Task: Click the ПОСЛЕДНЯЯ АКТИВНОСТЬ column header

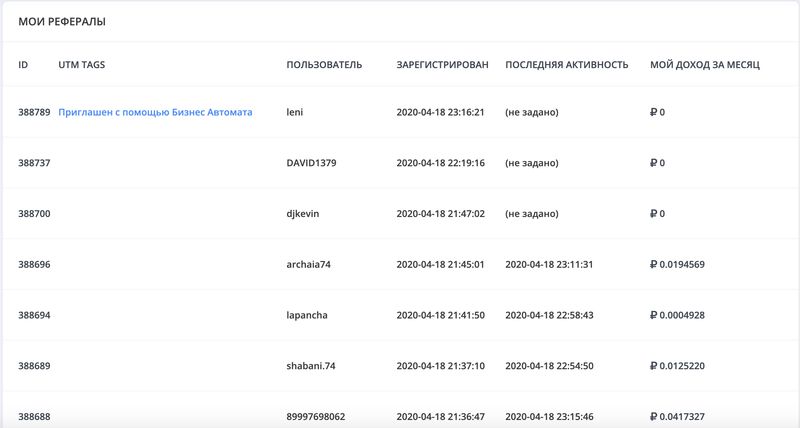Action: coord(566,65)
